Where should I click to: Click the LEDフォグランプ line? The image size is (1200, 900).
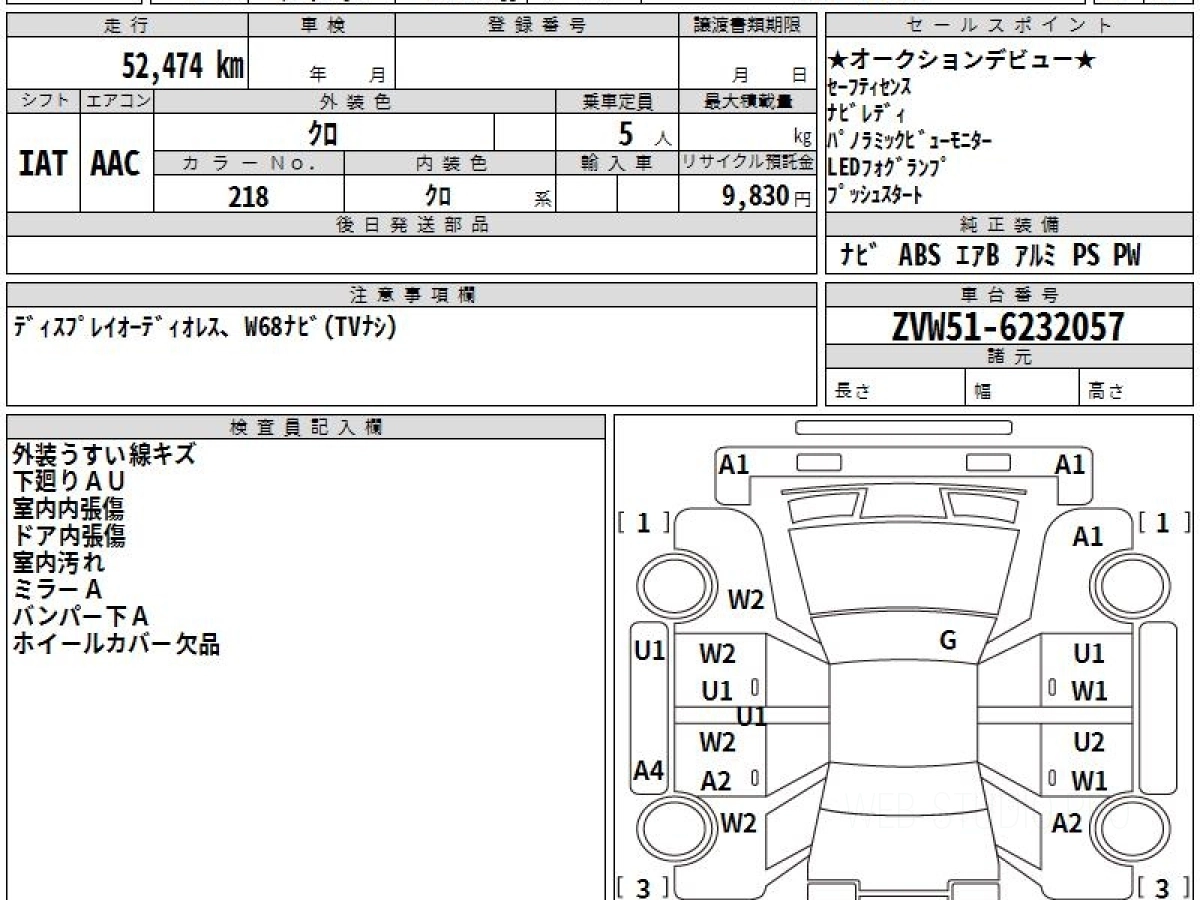[x=887, y=168]
